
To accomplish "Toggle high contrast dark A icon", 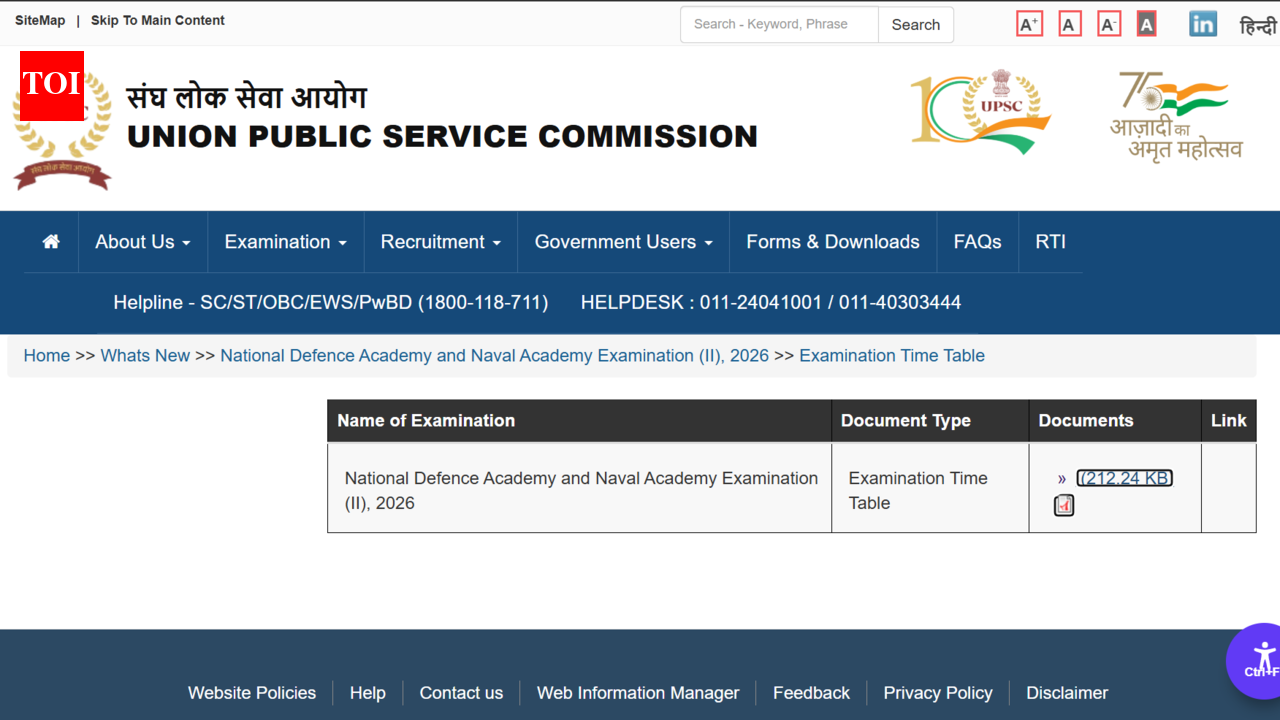I will [x=1146, y=24].
